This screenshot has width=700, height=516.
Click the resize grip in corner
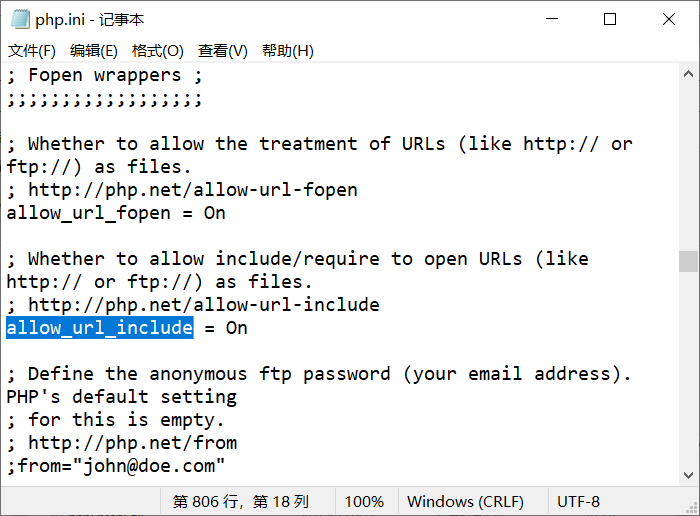coord(692,508)
